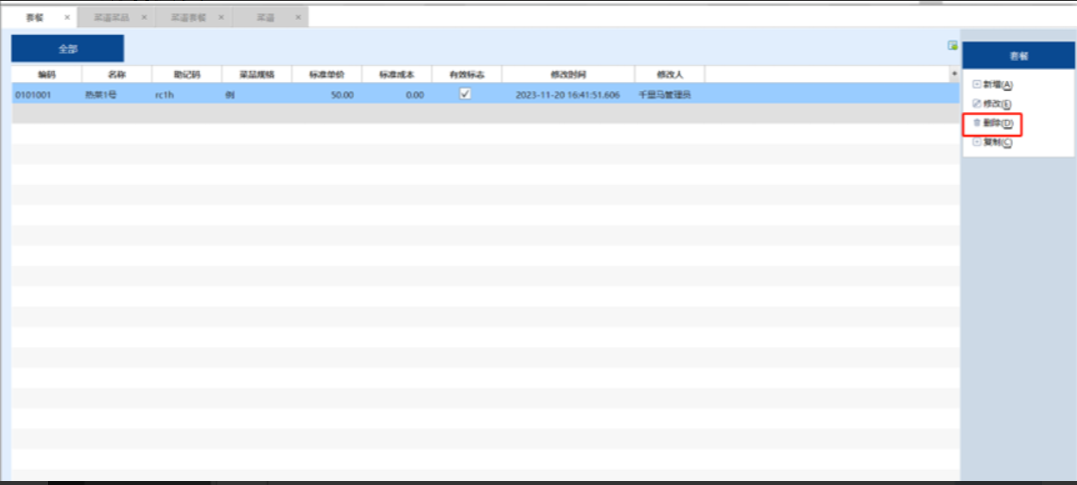The width and height of the screenshot is (1077, 485).
Task: Click the 复制(C) copy icon
Action: [x=976, y=142]
